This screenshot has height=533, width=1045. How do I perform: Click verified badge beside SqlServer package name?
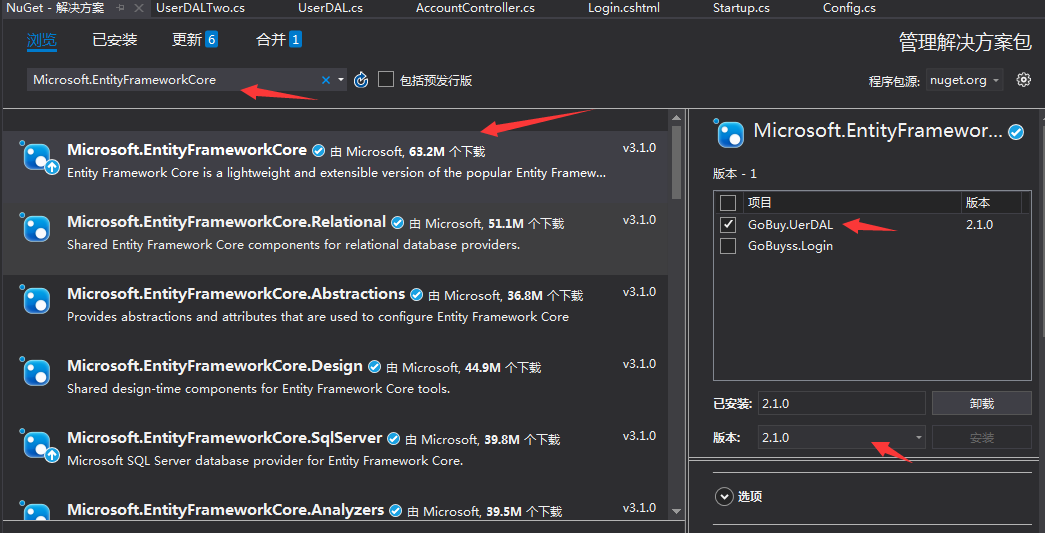click(394, 438)
